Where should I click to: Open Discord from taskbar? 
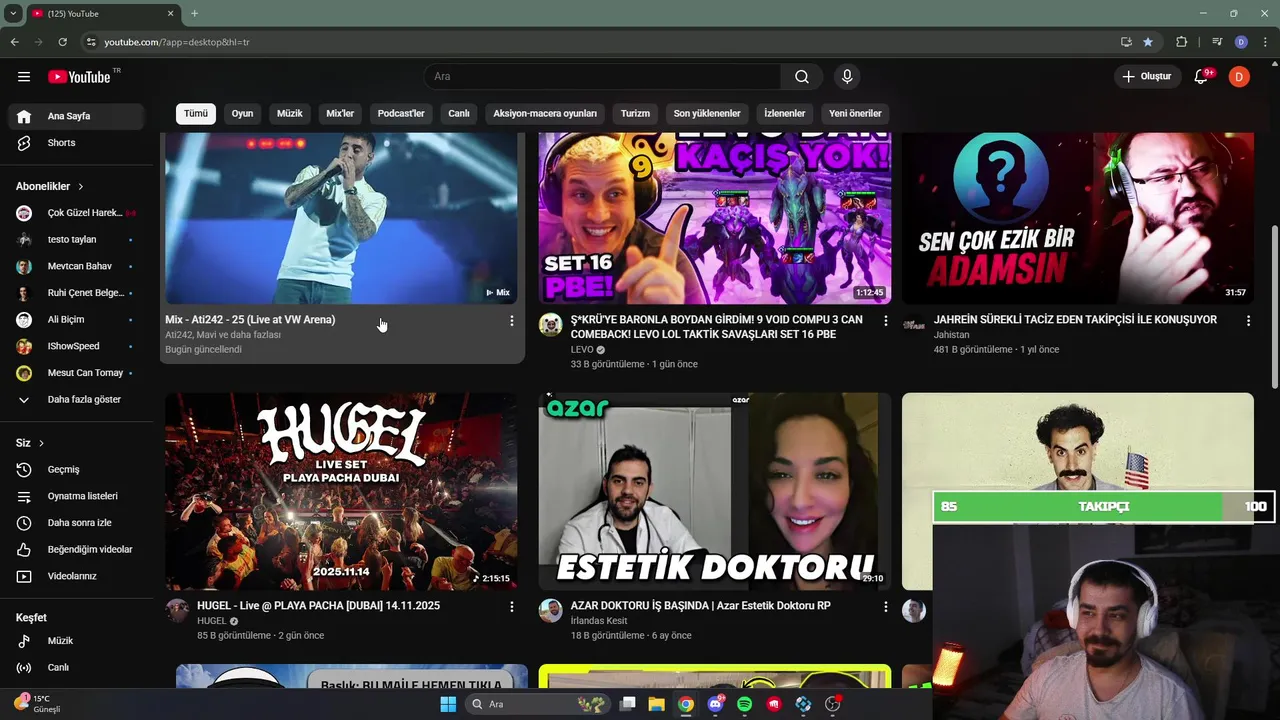(x=715, y=704)
